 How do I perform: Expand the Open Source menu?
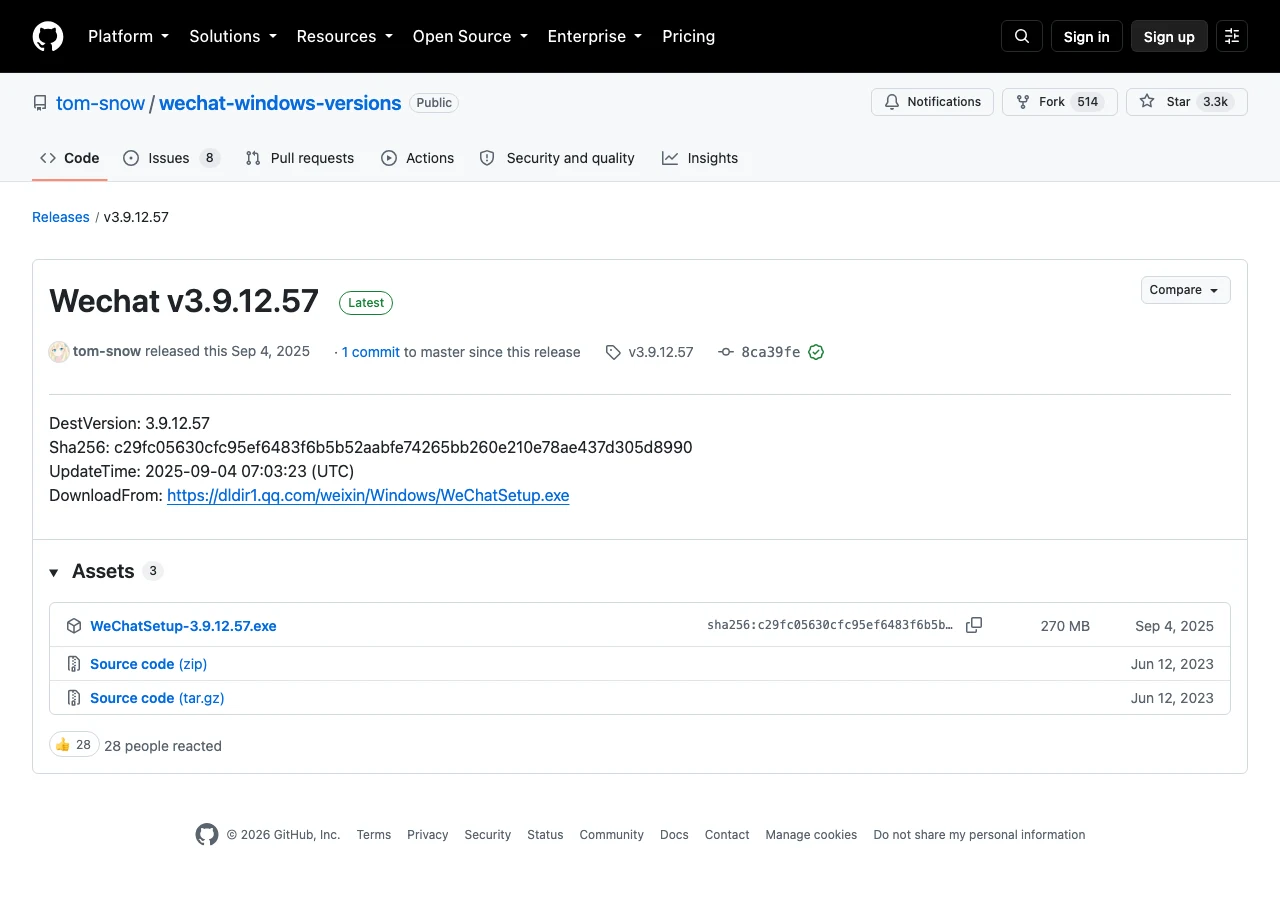(x=470, y=36)
